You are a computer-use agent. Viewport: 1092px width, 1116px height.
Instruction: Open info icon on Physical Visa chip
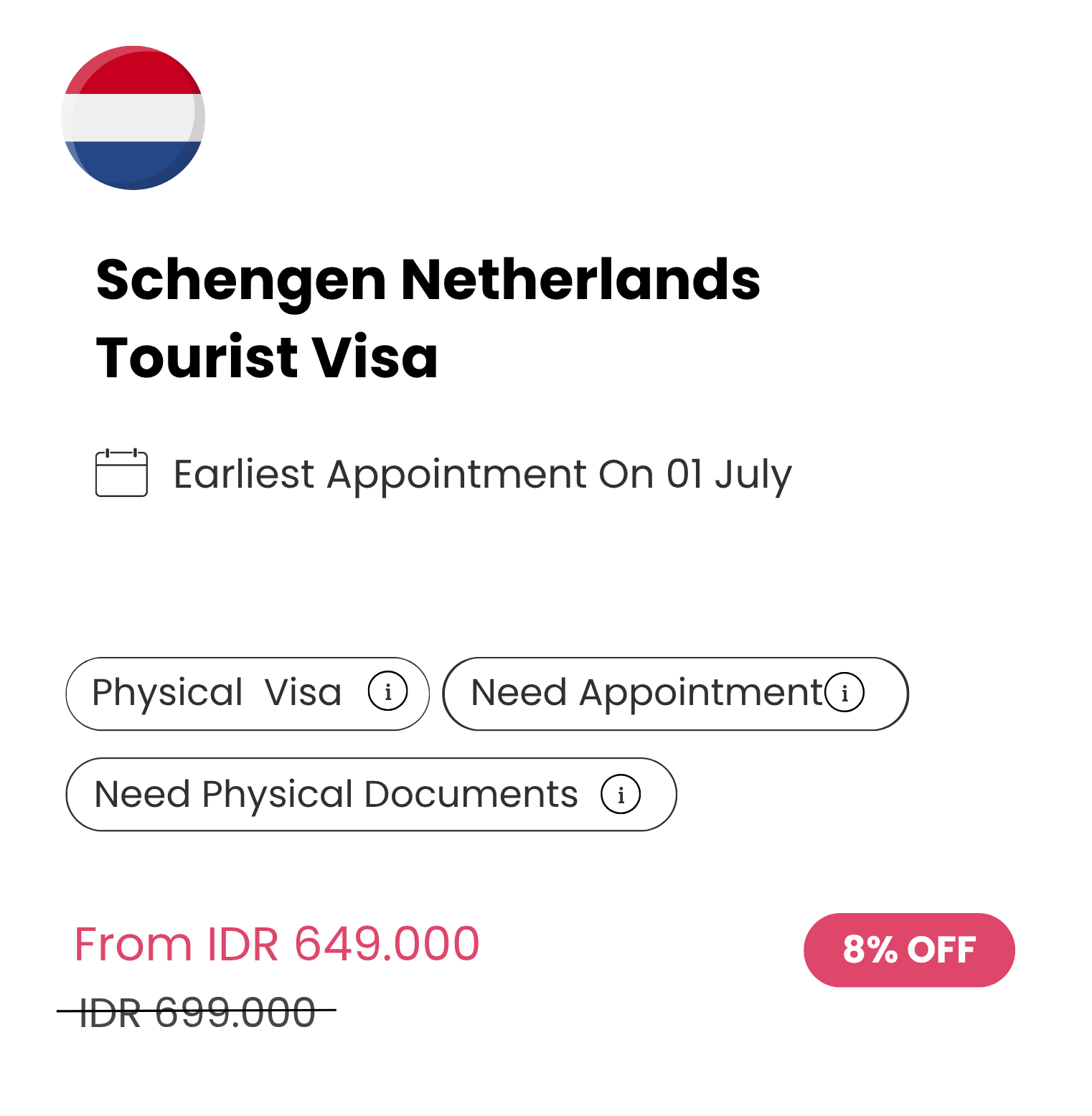pyautogui.click(x=387, y=692)
